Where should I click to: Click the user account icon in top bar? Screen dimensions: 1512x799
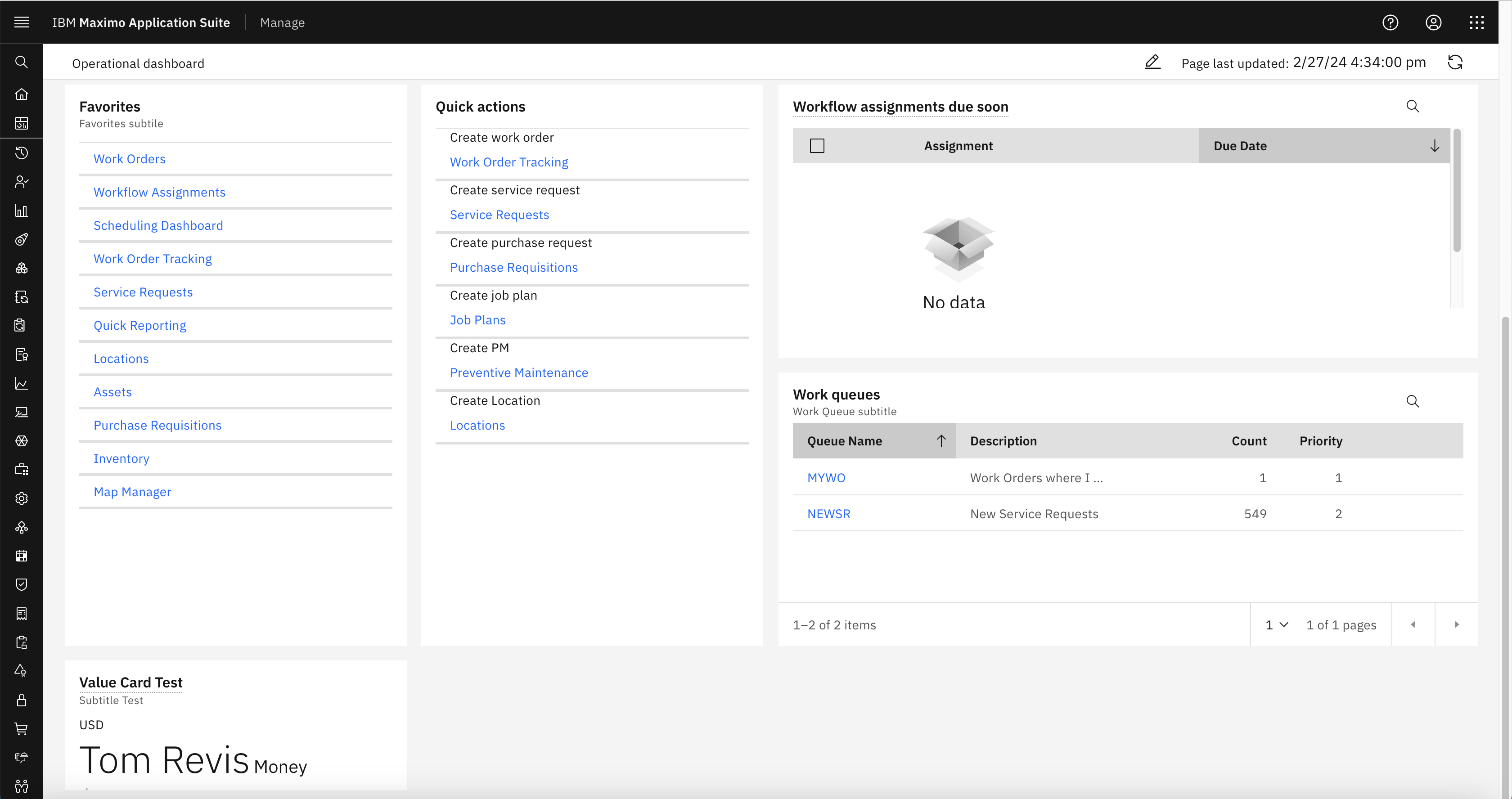[1433, 22]
